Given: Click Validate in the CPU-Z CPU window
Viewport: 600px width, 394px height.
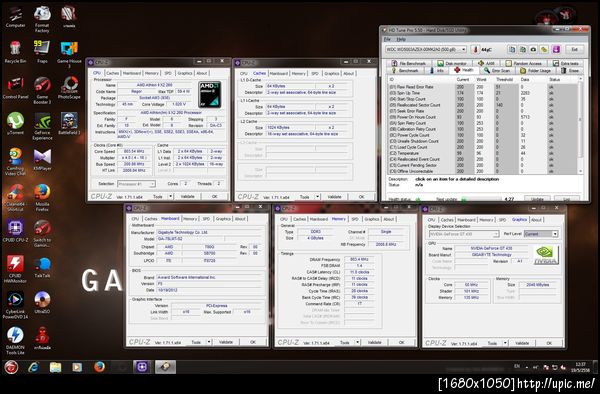Looking at the screenshot, I should pyautogui.click(x=188, y=197).
